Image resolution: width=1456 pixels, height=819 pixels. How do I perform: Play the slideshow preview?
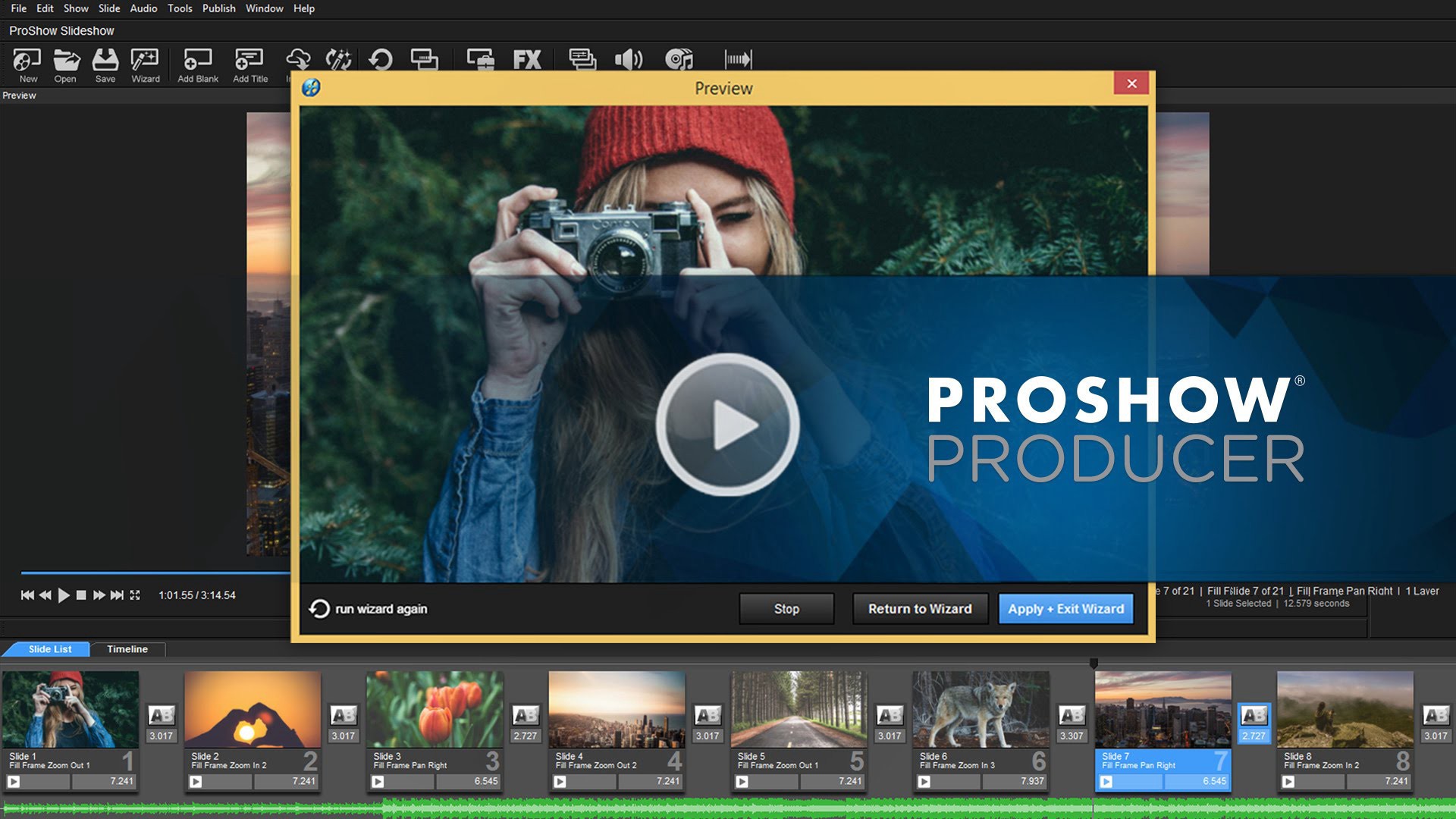click(x=64, y=596)
